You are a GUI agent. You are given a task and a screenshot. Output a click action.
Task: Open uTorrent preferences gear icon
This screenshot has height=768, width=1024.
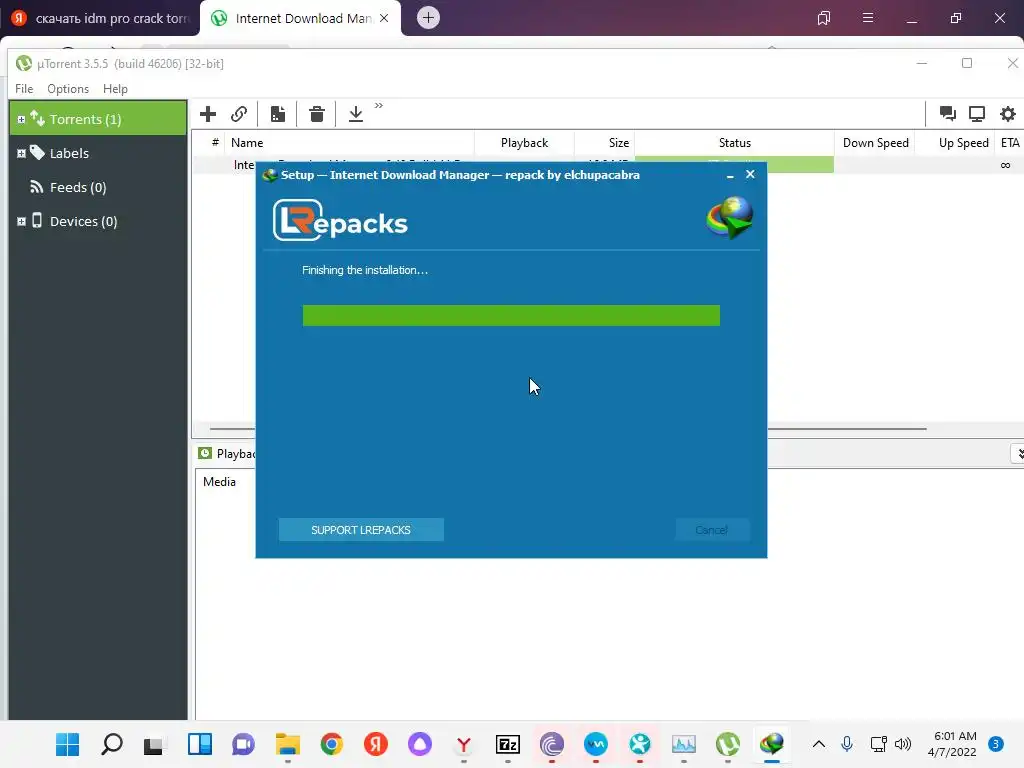[x=1008, y=114]
